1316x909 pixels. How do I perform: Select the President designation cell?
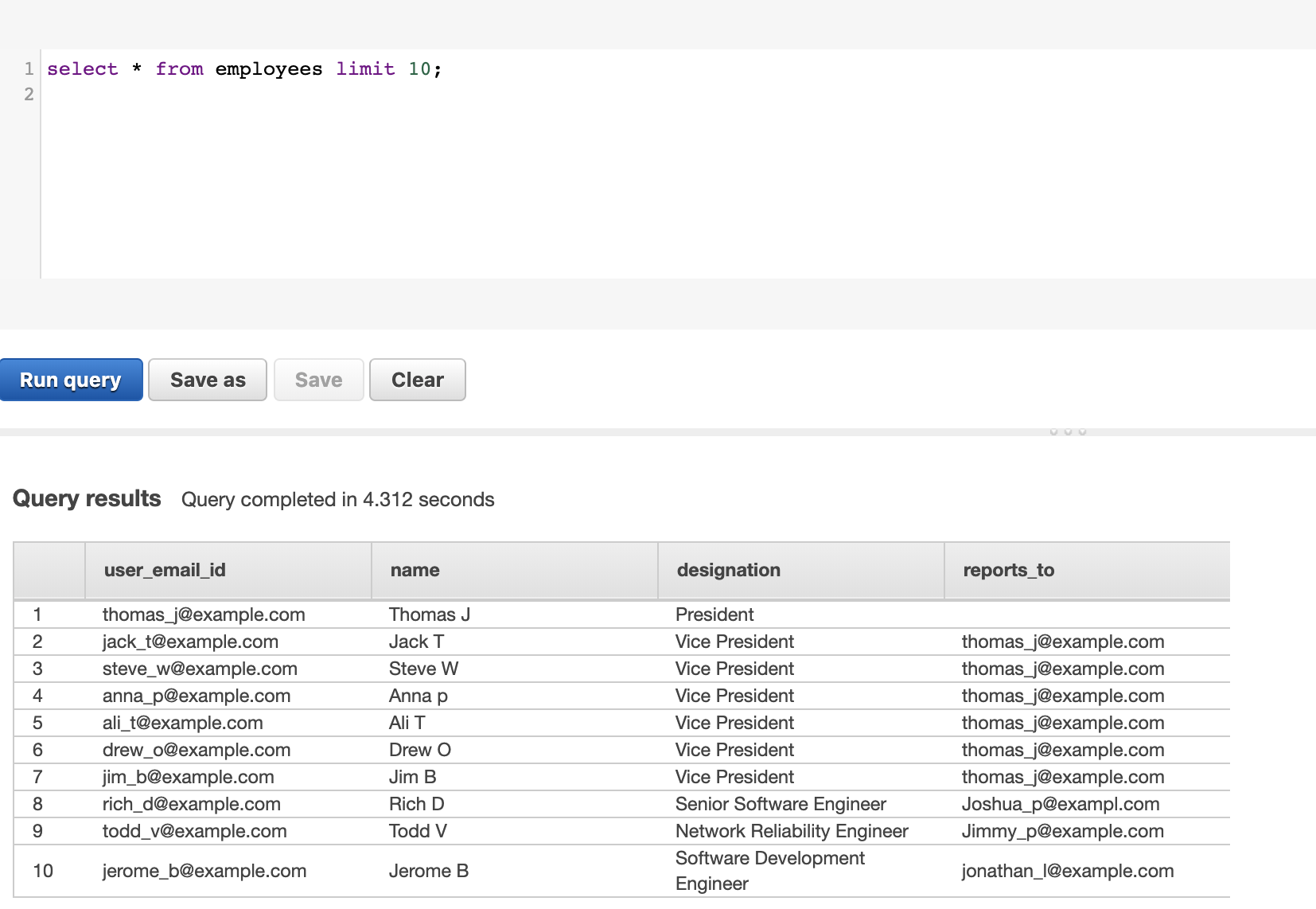tap(714, 614)
